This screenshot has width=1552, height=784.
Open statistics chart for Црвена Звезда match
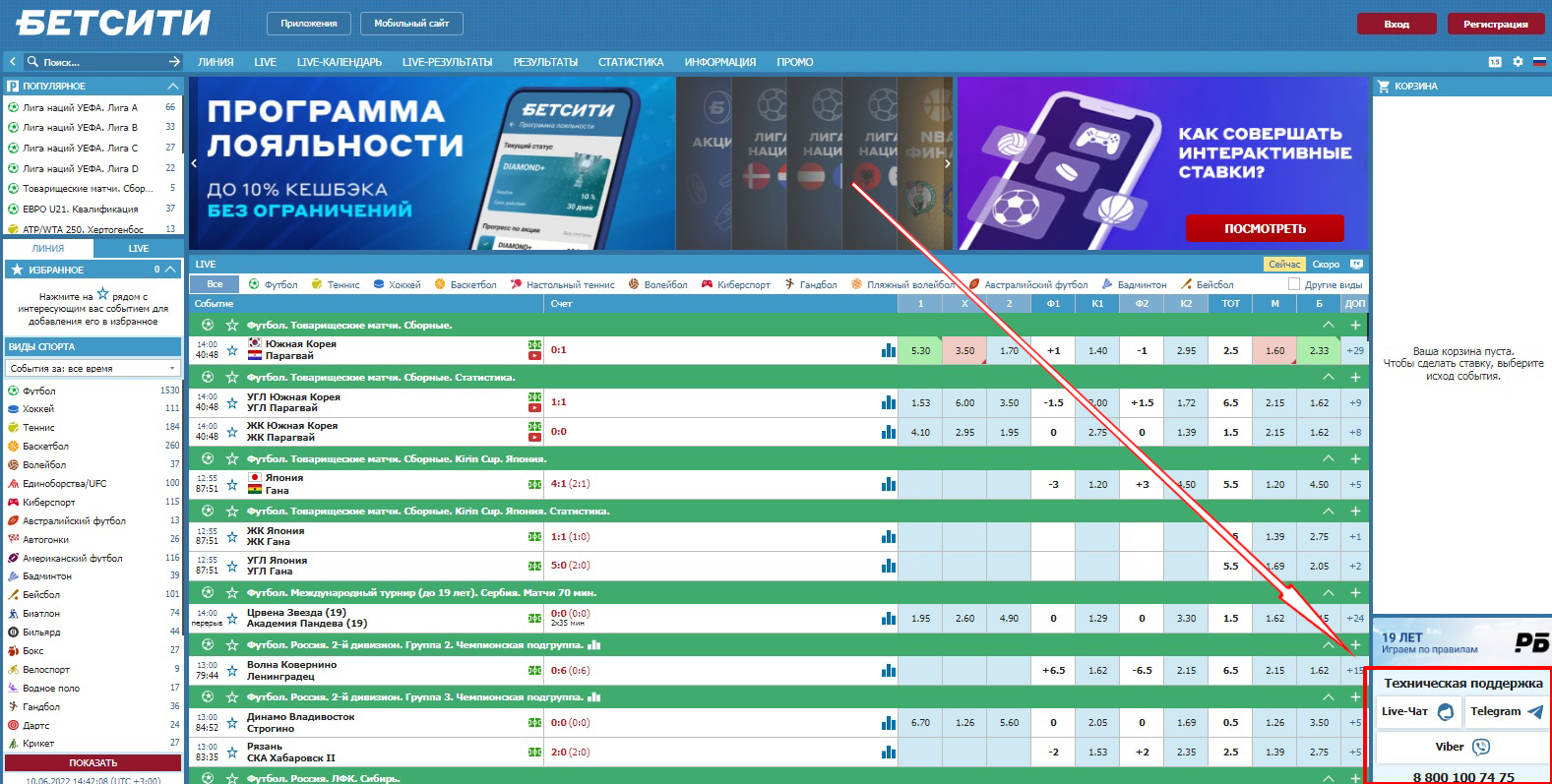[889, 619]
